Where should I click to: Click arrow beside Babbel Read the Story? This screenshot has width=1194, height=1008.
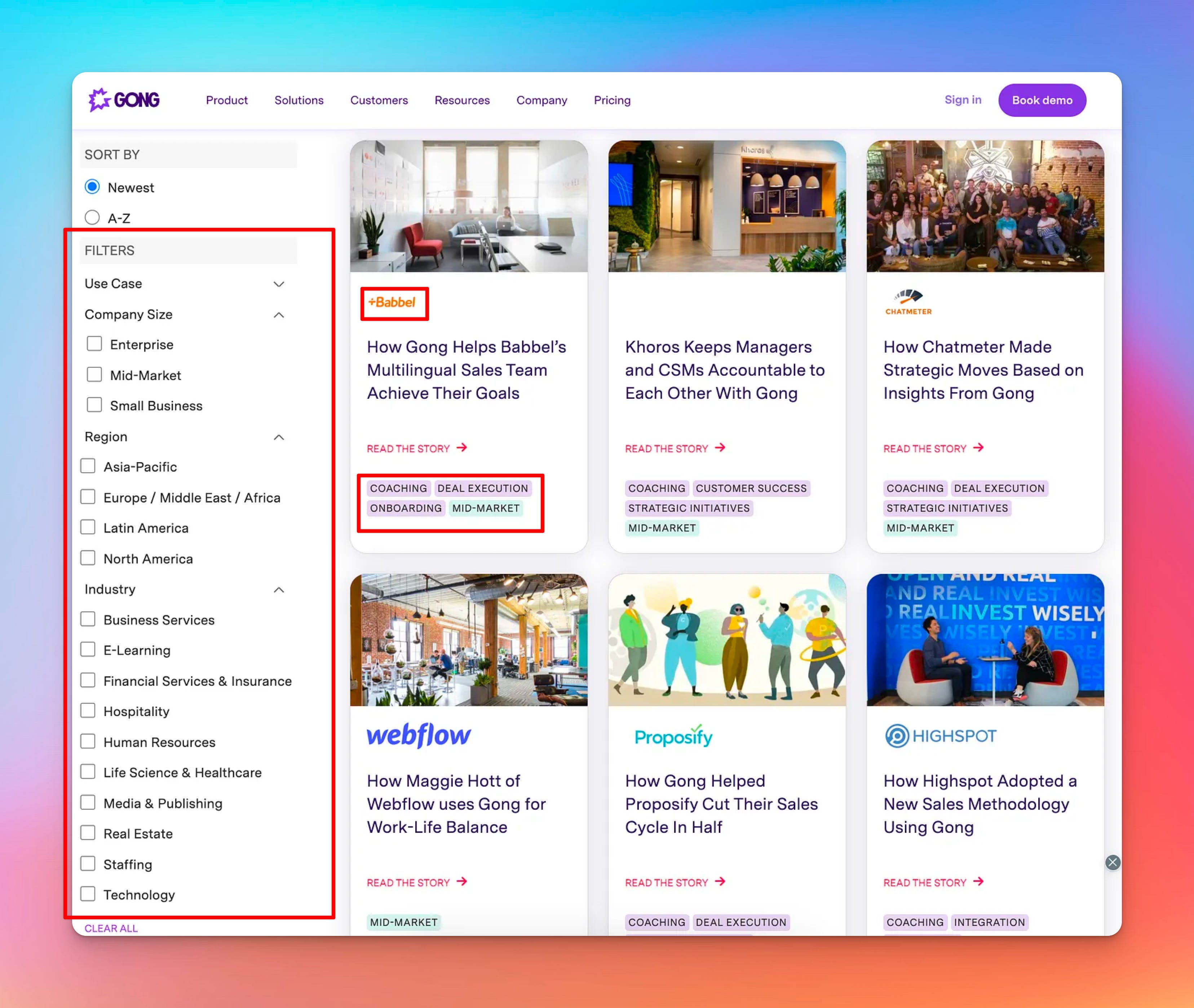tap(461, 448)
